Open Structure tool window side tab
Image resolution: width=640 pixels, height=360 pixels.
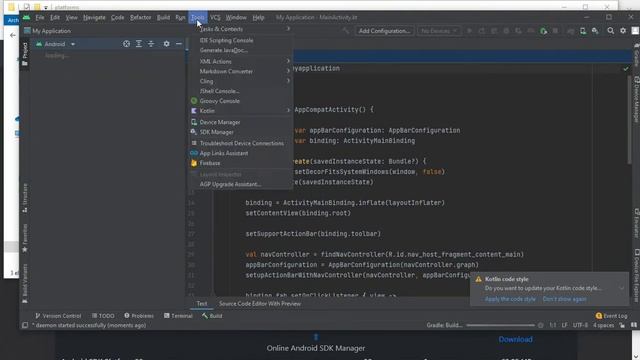click(x=25, y=198)
